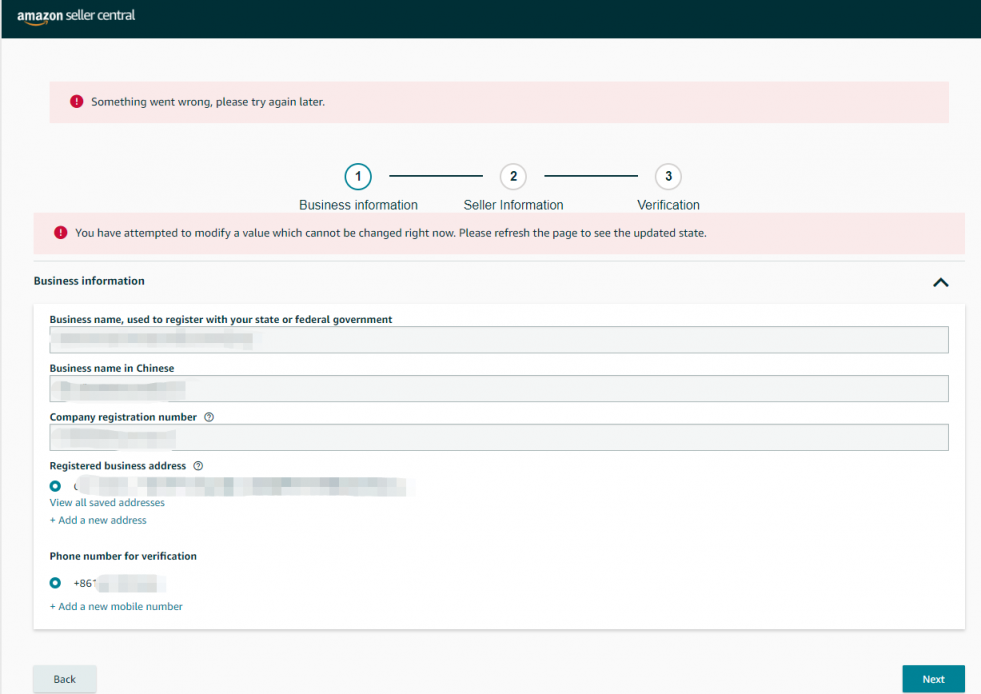Focus the Business name in Chinese field
The height and width of the screenshot is (694, 981).
pyautogui.click(x=499, y=389)
